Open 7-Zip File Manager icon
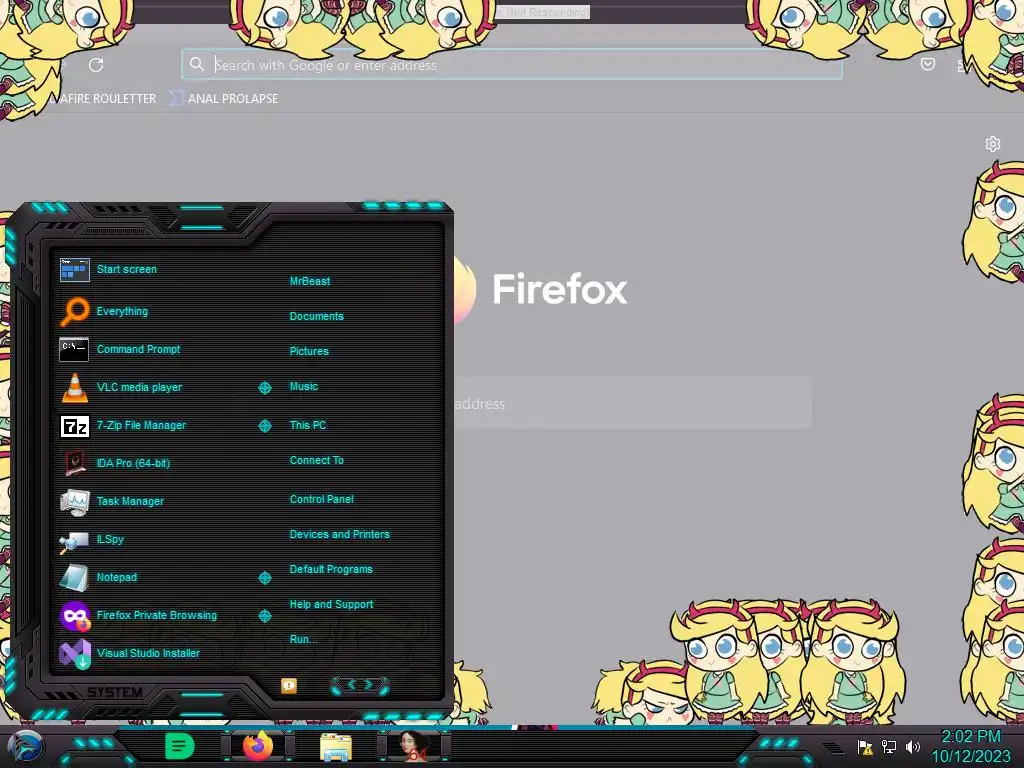The width and height of the screenshot is (1024, 768). coord(74,426)
